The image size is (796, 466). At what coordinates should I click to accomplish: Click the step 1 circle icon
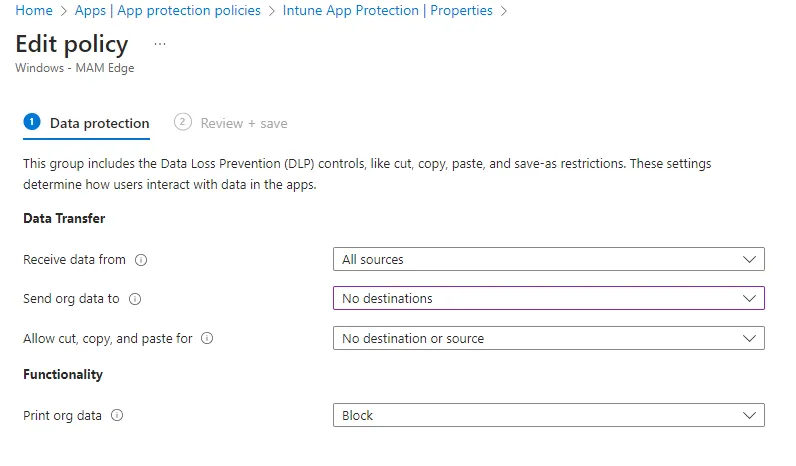tap(32, 122)
